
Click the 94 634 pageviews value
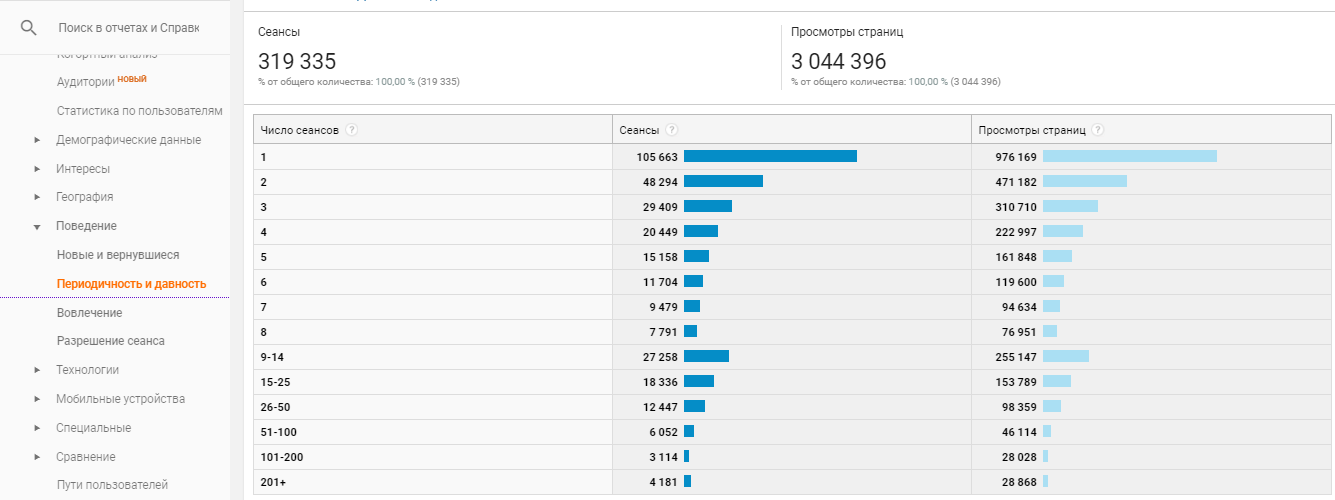1019,307
